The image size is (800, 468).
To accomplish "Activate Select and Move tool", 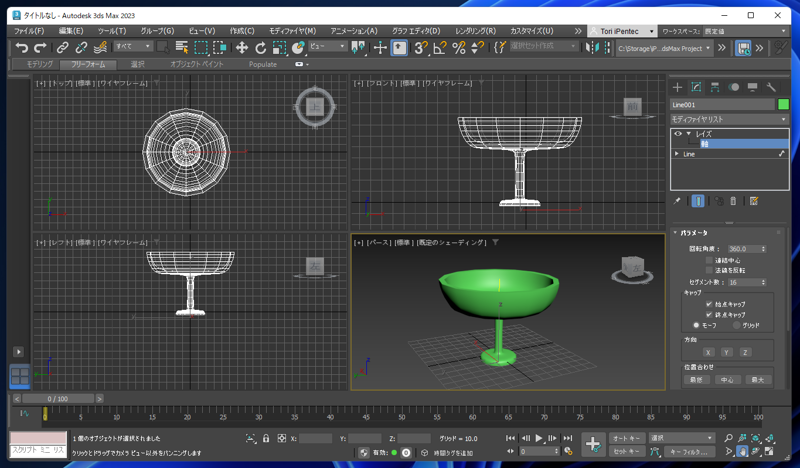I will click(x=241, y=47).
